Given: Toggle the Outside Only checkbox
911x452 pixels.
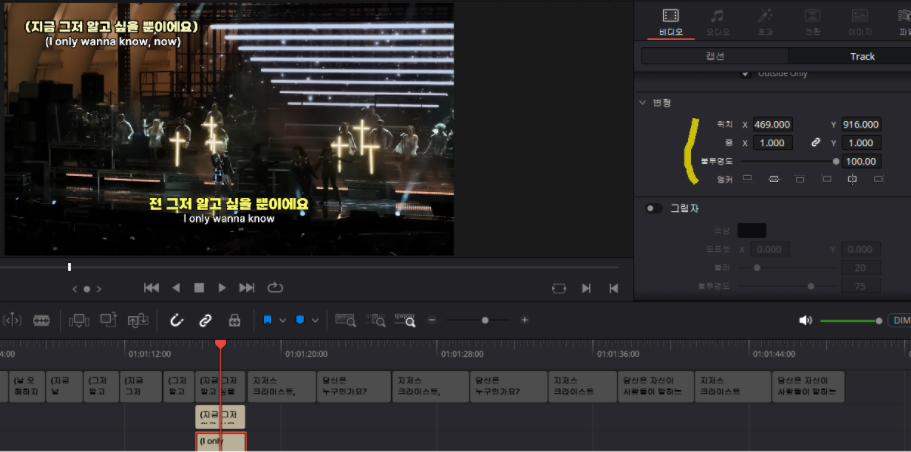Looking at the screenshot, I should pyautogui.click(x=744, y=73).
